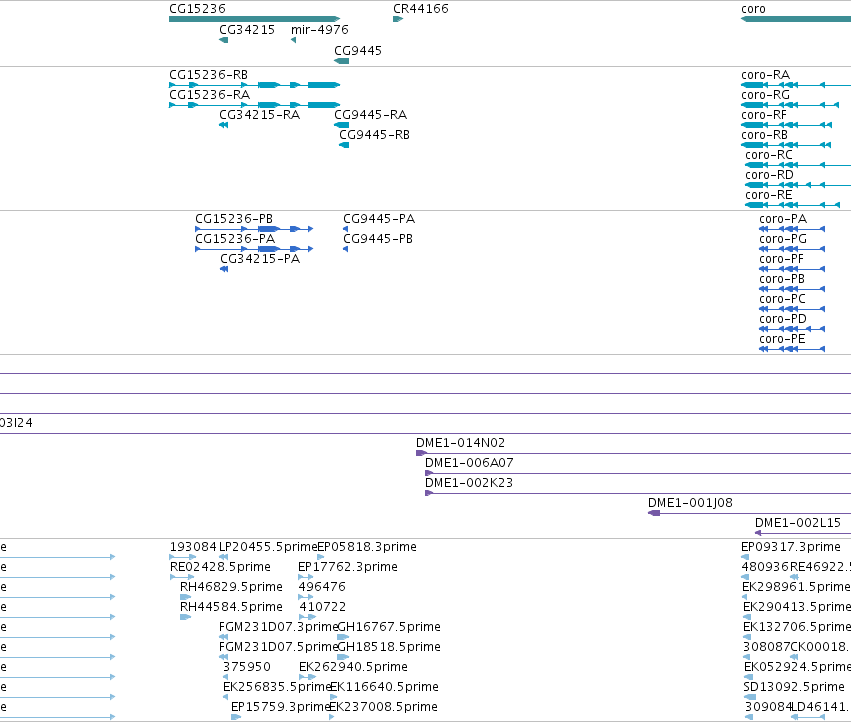Viewport: 851px width, 722px height.
Task: Click transcript CG34215-RA
Action: (224, 125)
